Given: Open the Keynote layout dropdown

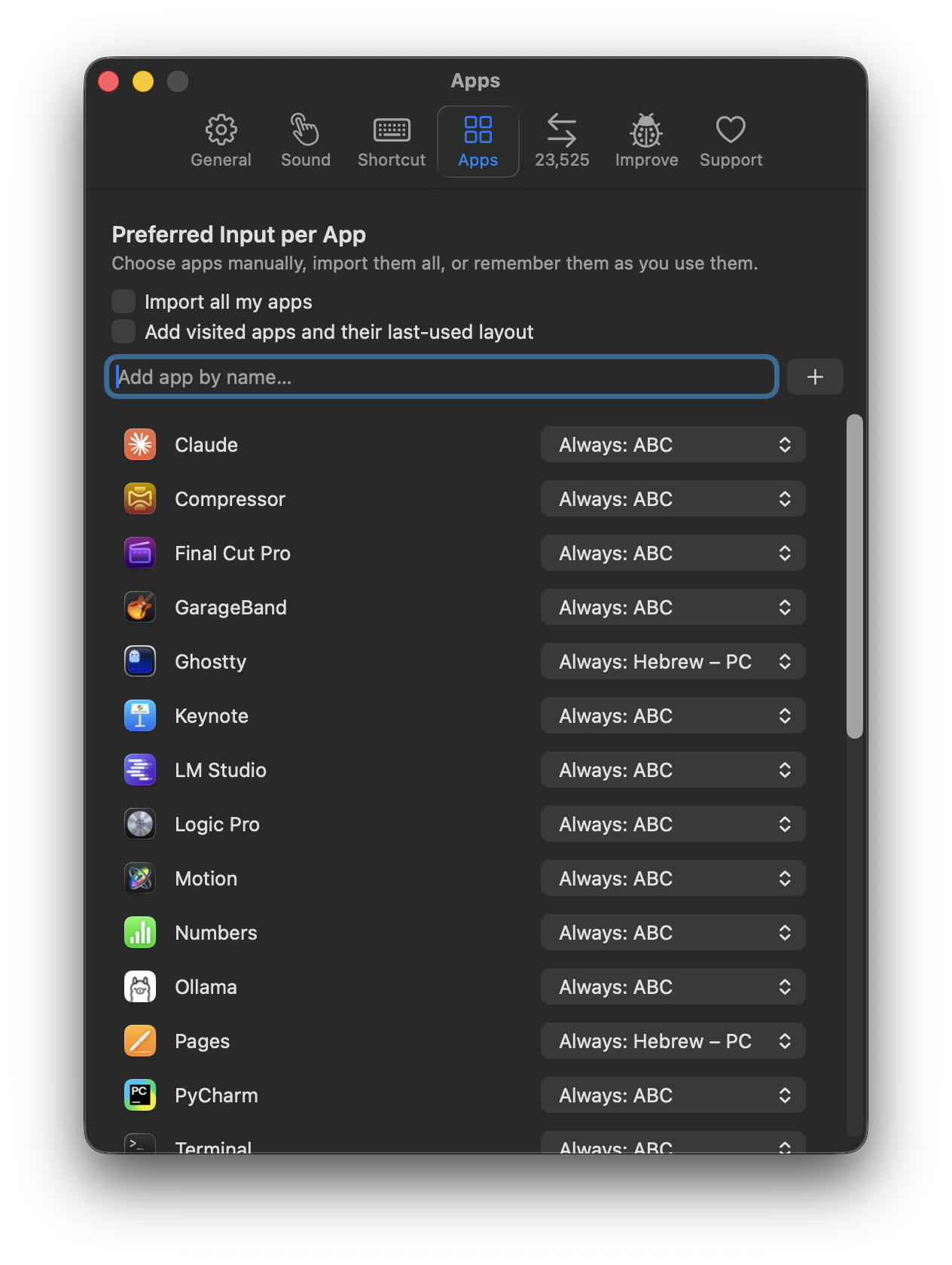Looking at the screenshot, I should 673,716.
